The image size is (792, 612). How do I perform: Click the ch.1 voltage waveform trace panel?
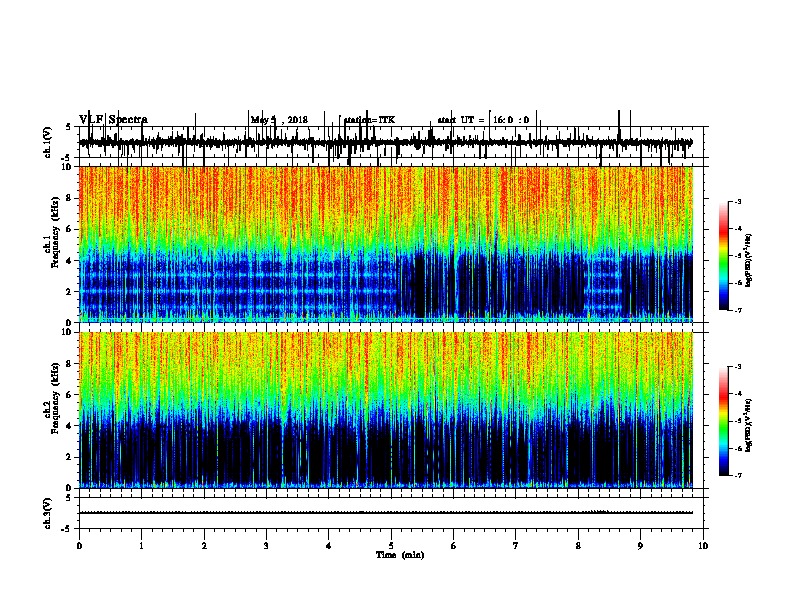(391, 142)
